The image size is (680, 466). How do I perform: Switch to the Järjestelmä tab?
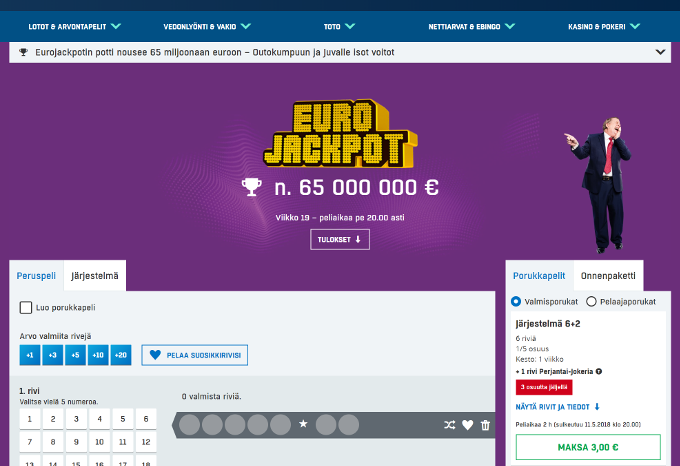coord(95,276)
